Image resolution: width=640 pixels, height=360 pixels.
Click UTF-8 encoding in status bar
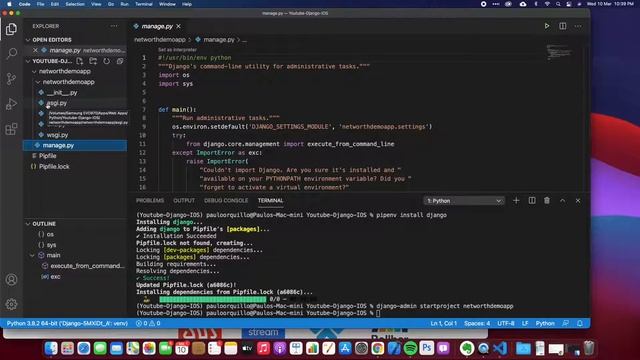(x=506, y=323)
